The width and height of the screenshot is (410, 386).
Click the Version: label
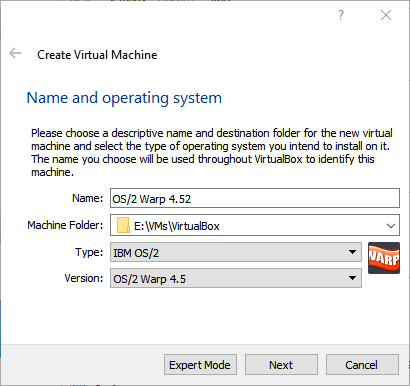pos(84,278)
